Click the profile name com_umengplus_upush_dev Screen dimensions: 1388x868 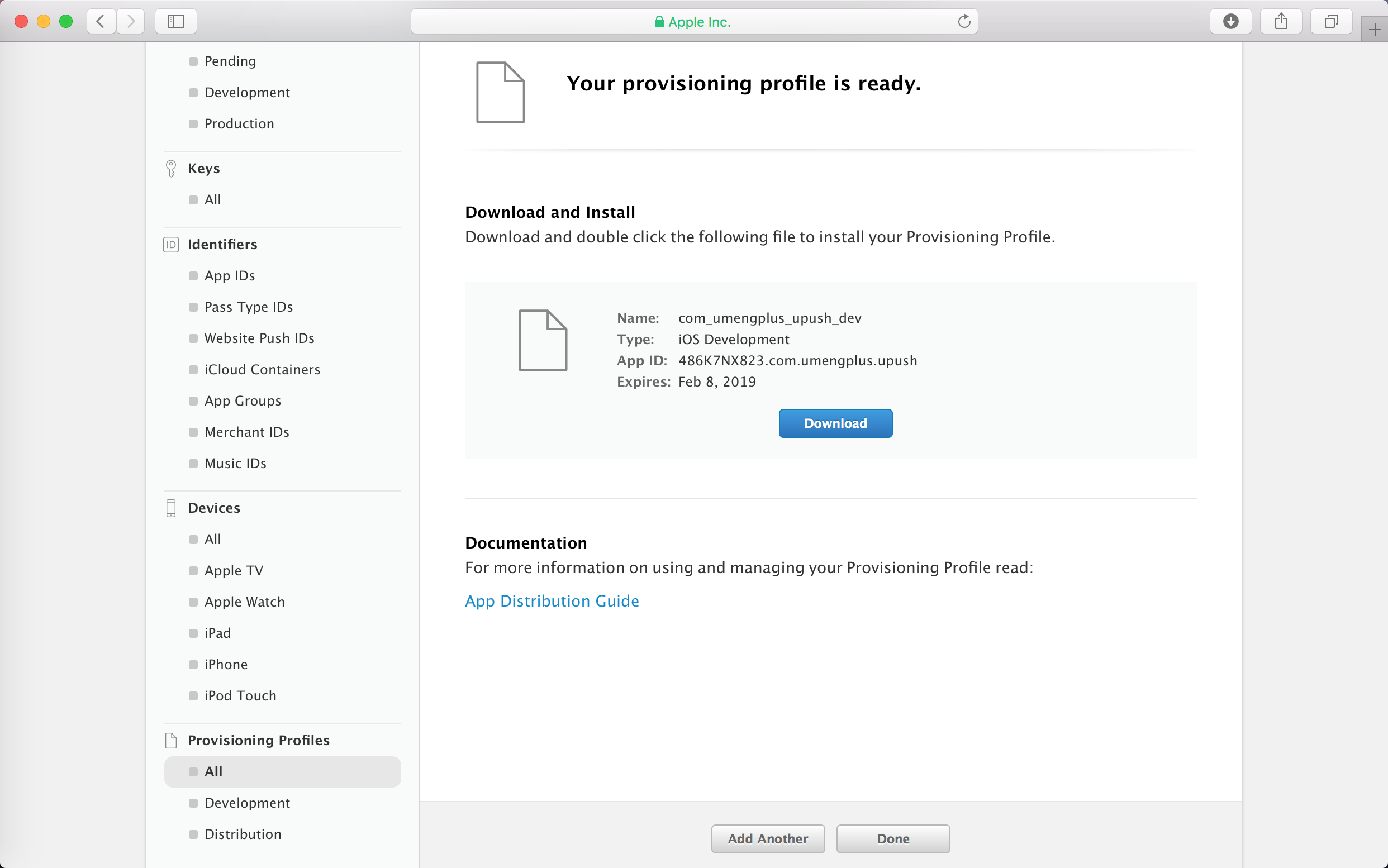(x=769, y=318)
